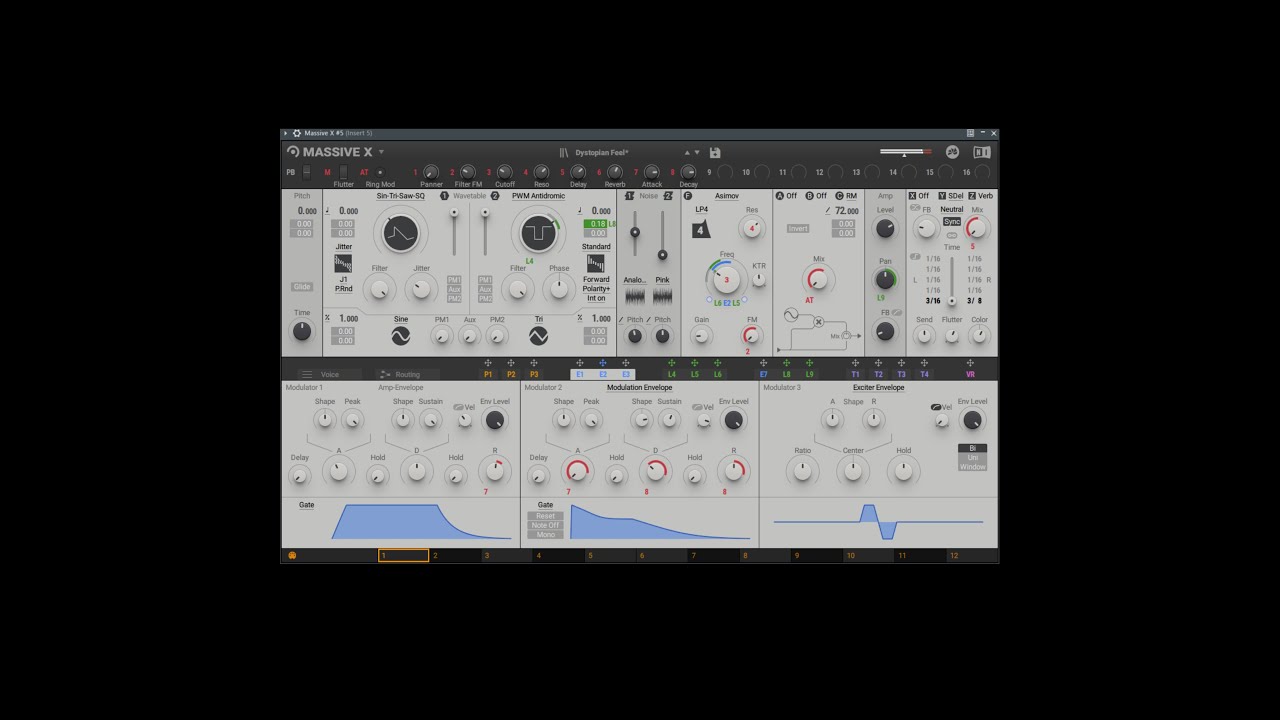Viewport: 1280px width, 720px height.
Task: Click the round NI icon in header
Action: coord(952,152)
